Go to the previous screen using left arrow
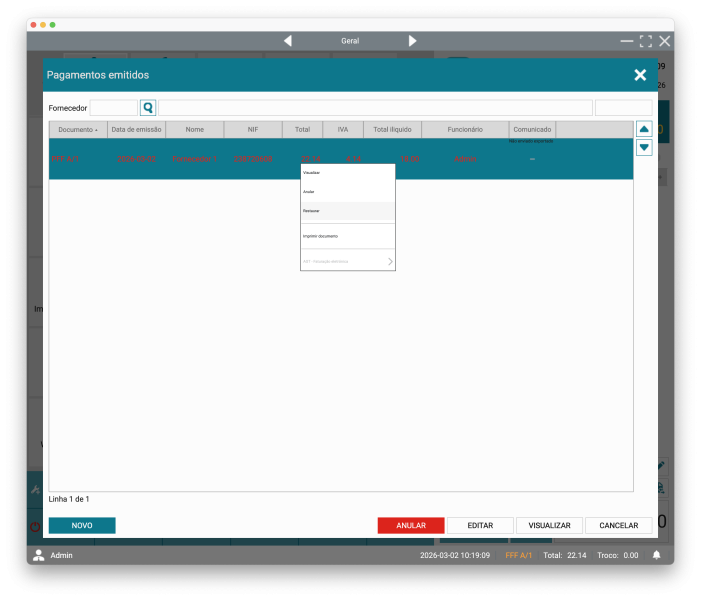This screenshot has height=600, width=701. [x=288, y=41]
